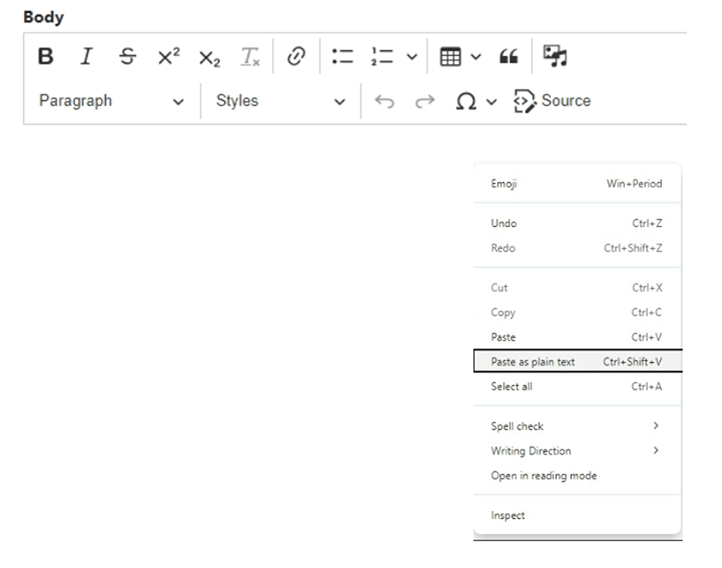Screen dimensions: 722x568
Task: Insert a block quote
Action: coord(509,57)
